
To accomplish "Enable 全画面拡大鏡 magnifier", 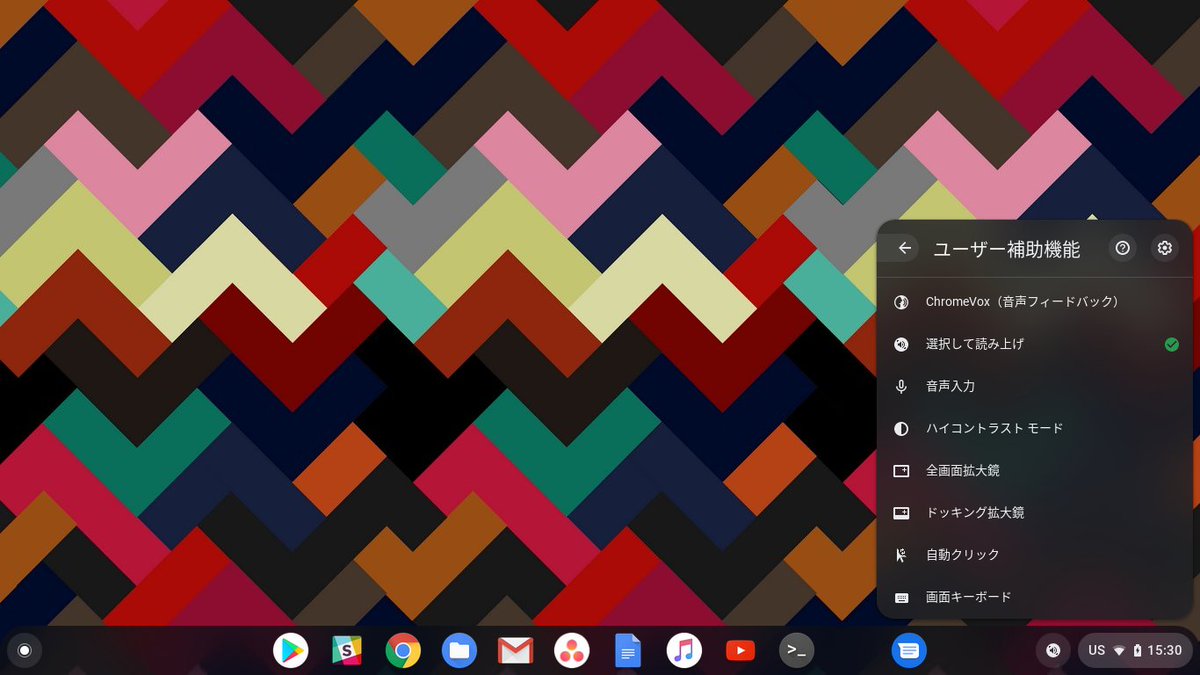I will point(1036,470).
